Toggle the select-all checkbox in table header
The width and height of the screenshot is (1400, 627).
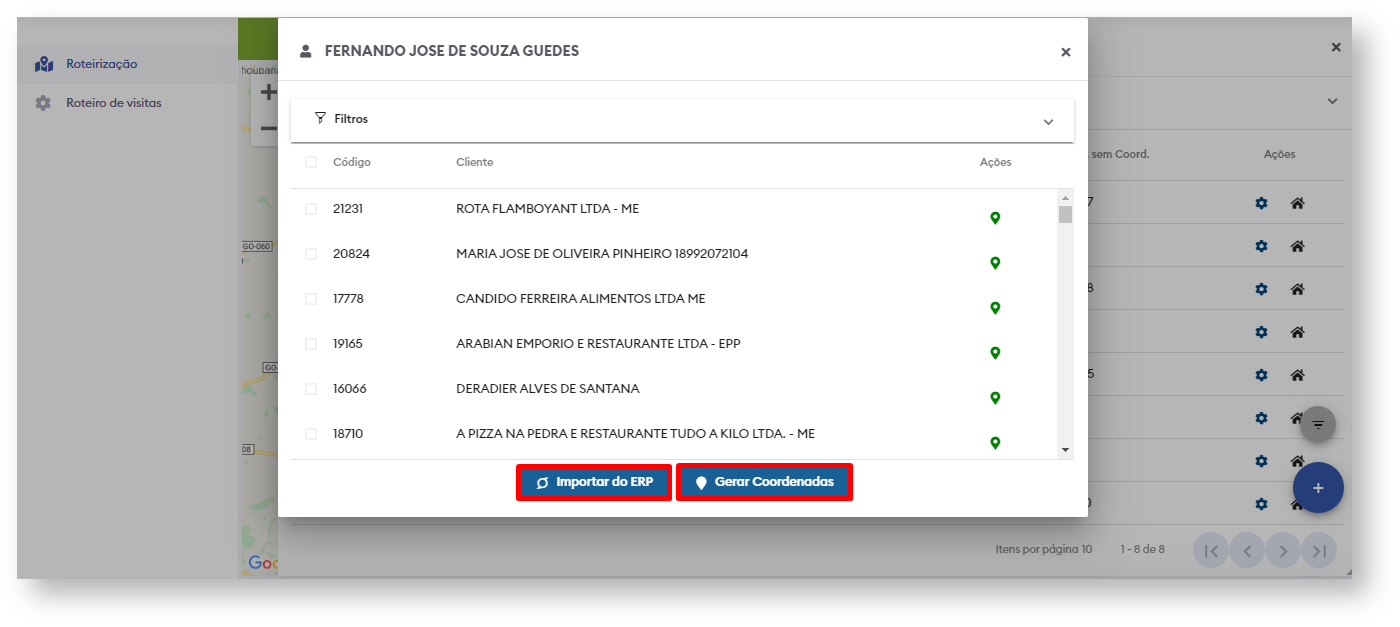click(x=311, y=162)
